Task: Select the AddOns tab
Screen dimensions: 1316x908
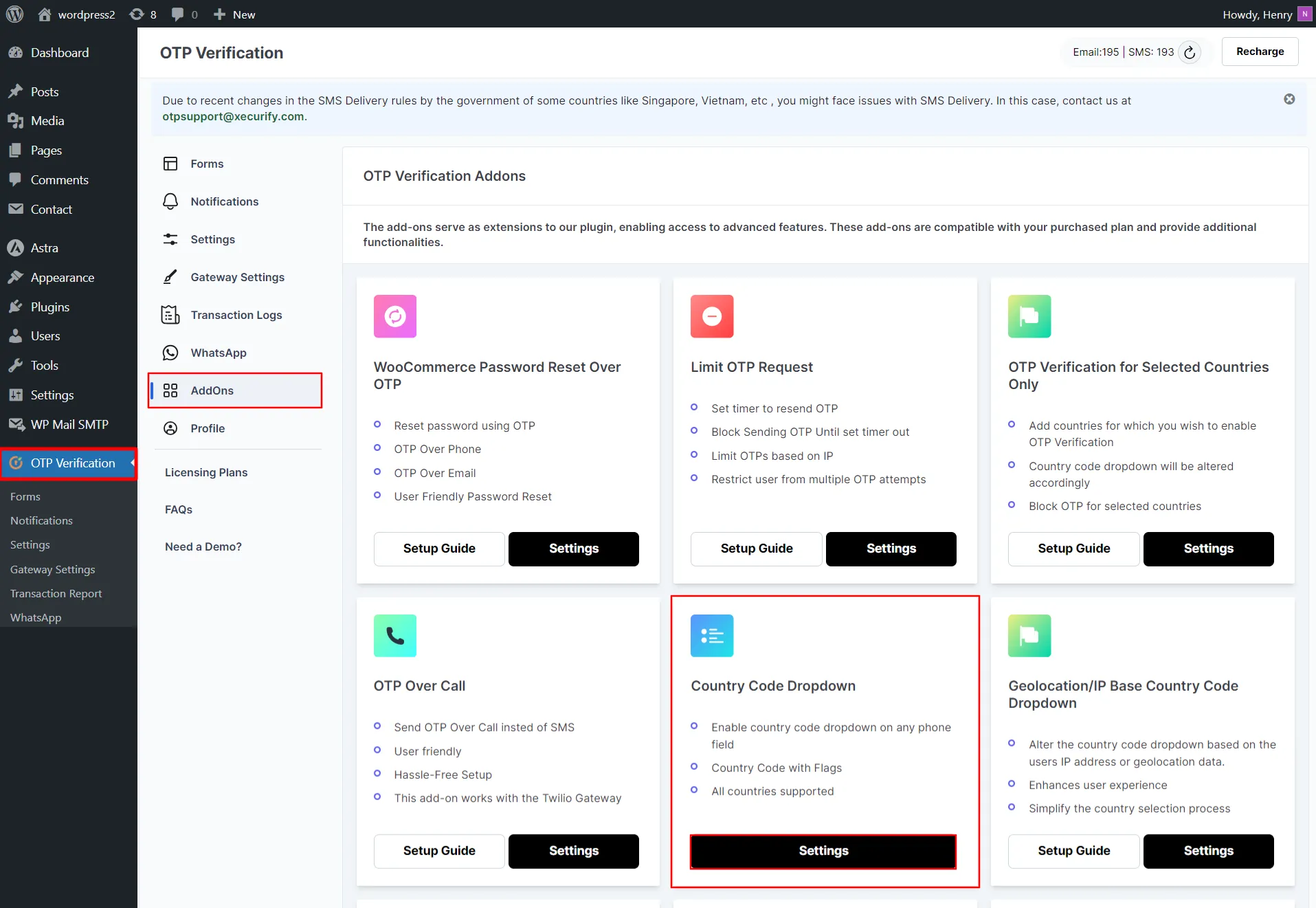Action: (235, 390)
